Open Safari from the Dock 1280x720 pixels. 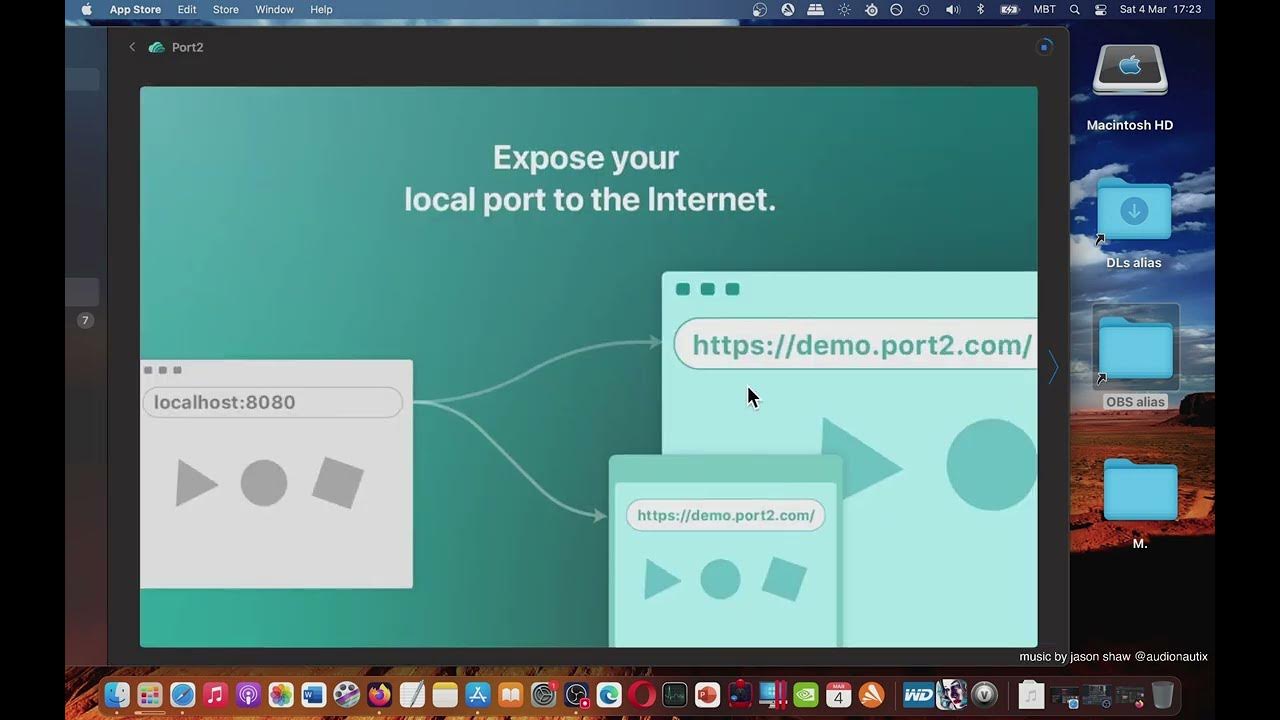(182, 694)
